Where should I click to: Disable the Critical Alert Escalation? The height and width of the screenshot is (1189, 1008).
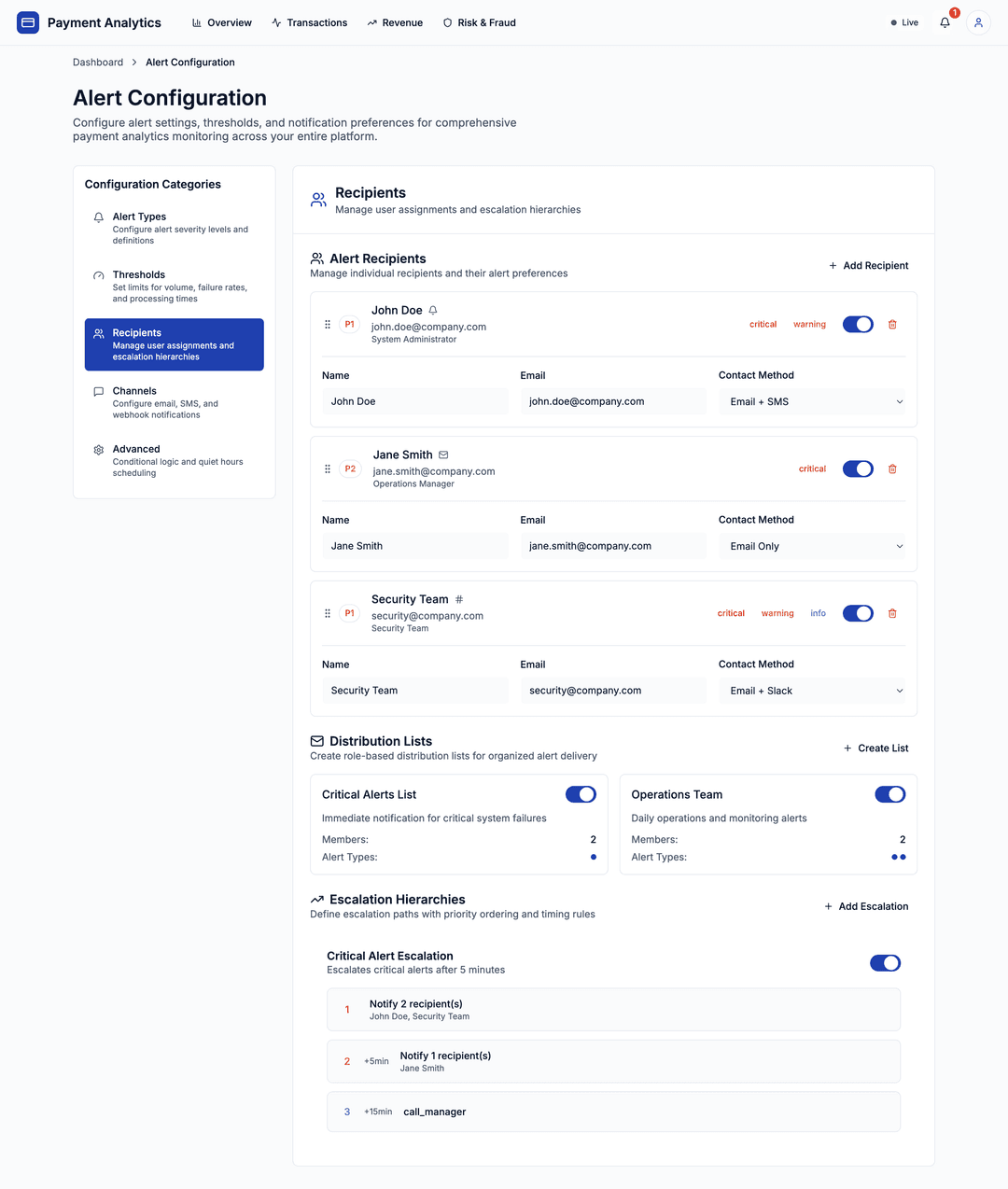tap(885, 962)
